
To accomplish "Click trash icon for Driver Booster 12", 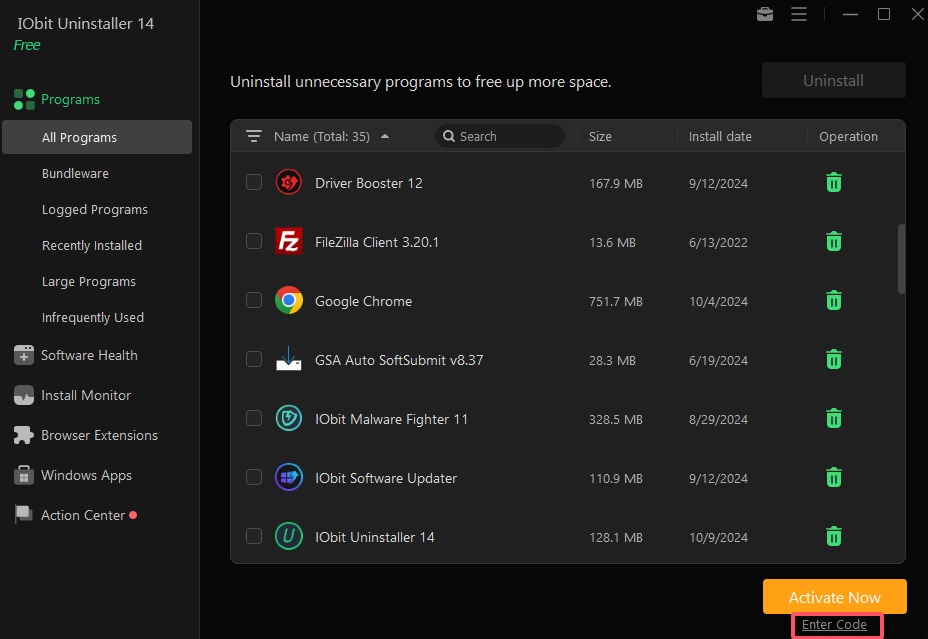I will [833, 182].
